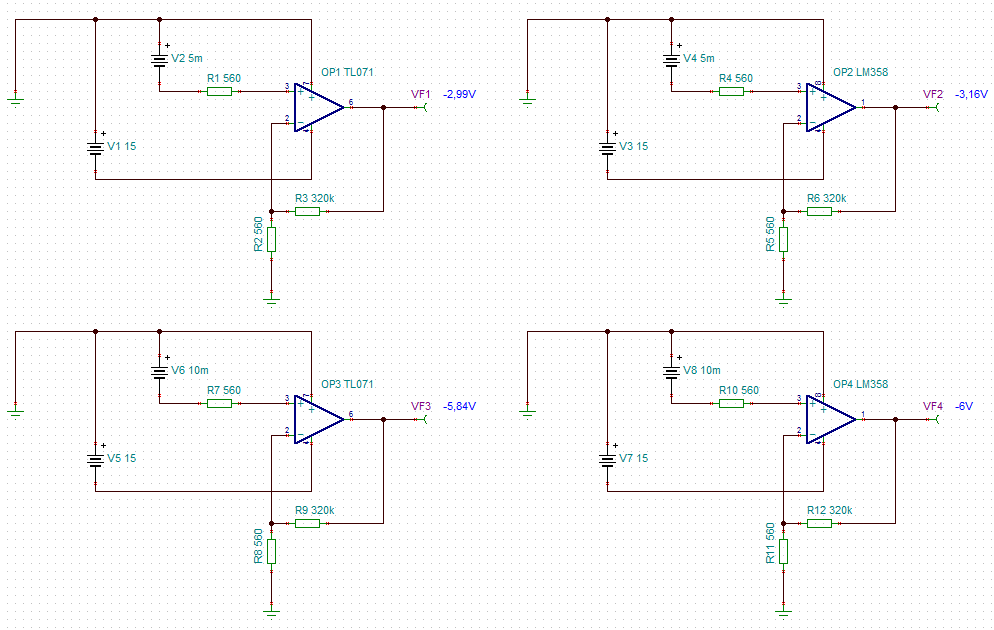Viewport: 994px width, 630px height.
Task: Click the V3 15 battery symbol
Action: [x=608, y=148]
